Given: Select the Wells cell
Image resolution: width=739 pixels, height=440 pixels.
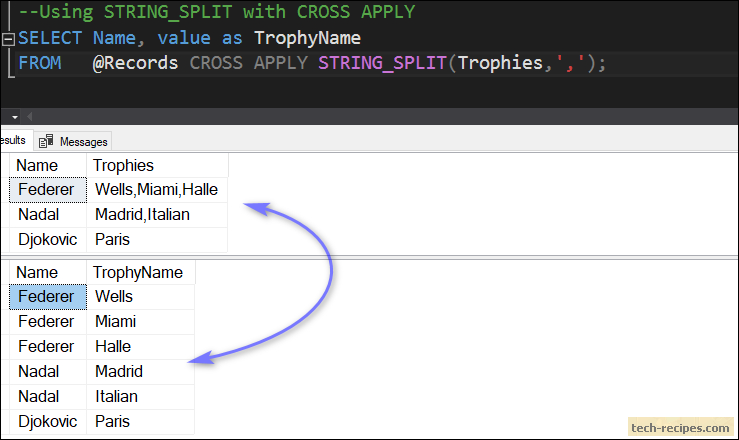Looking at the screenshot, I should (x=141, y=297).
